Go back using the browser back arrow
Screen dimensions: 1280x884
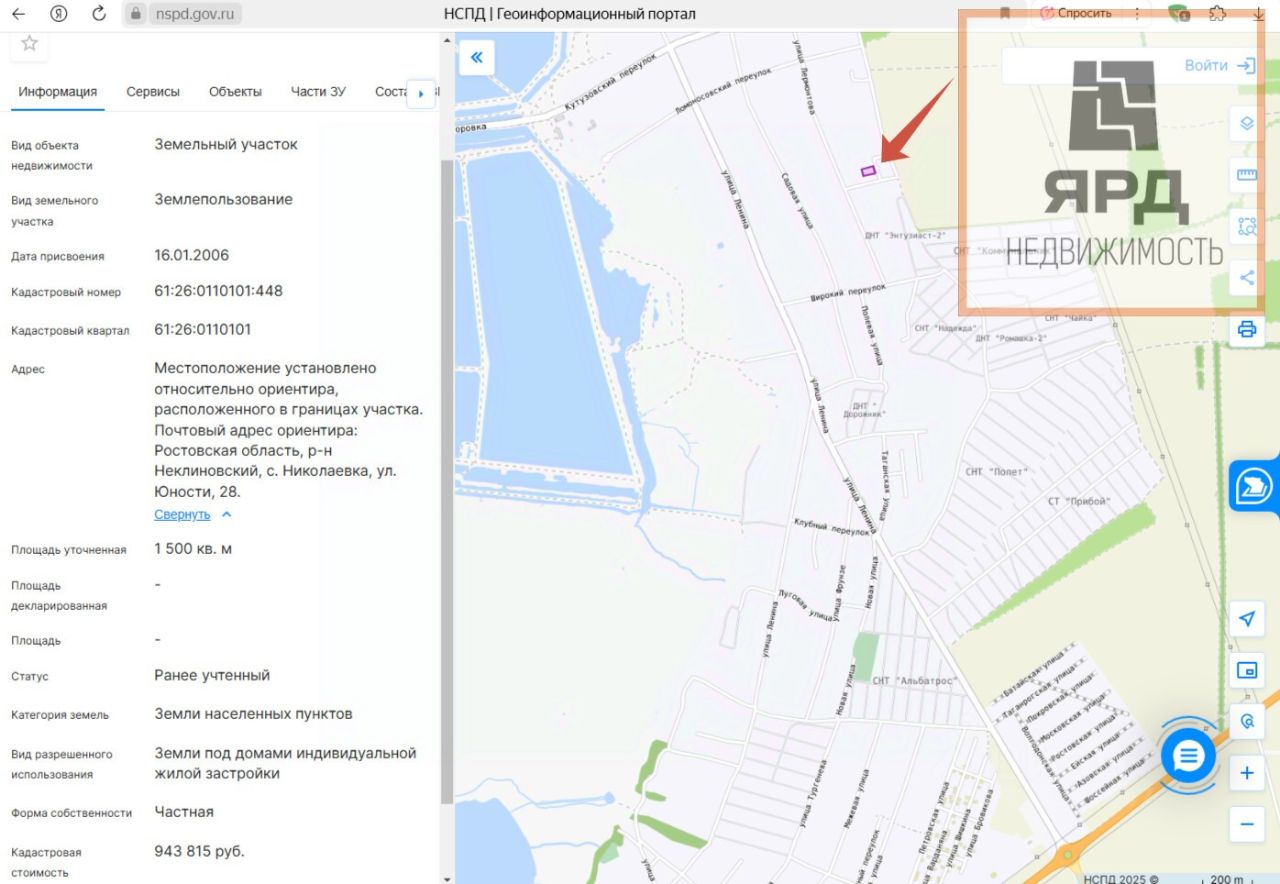pyautogui.click(x=18, y=14)
